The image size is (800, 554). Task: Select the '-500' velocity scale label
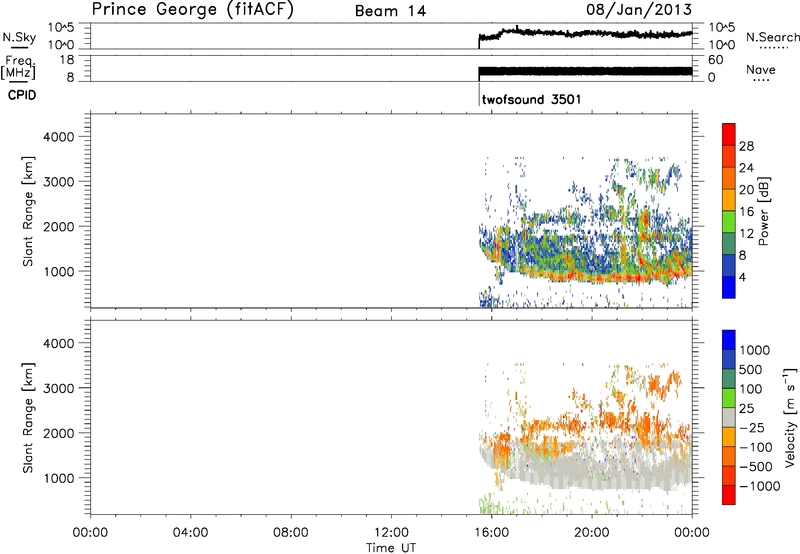755,467
